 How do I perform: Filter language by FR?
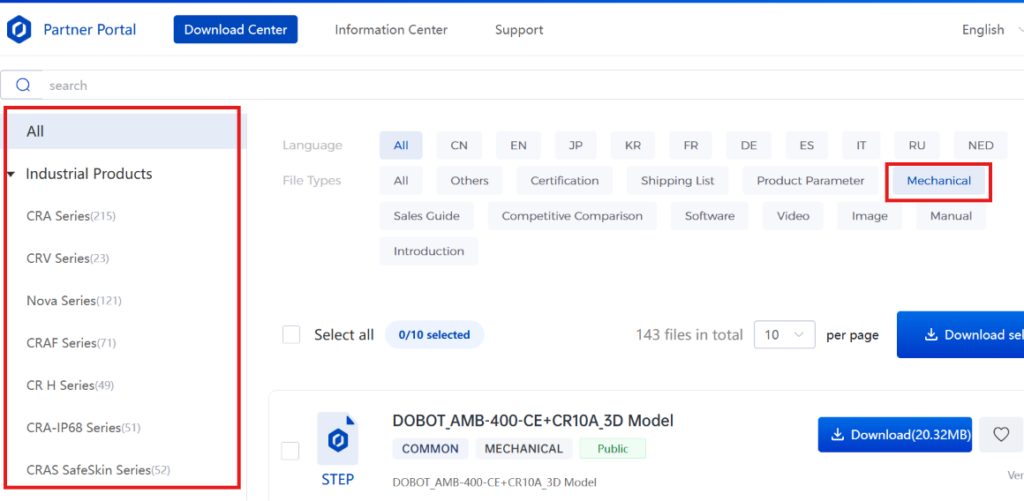pos(691,145)
